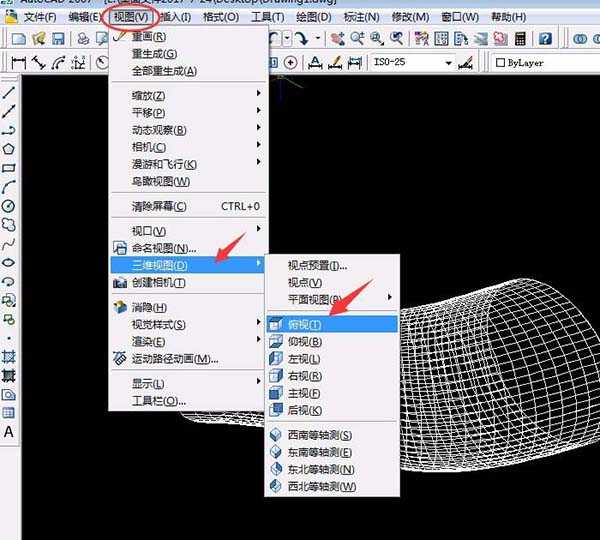Expand the 动态观察(B) submenu
Screen dimensions: 600x540
[188, 130]
